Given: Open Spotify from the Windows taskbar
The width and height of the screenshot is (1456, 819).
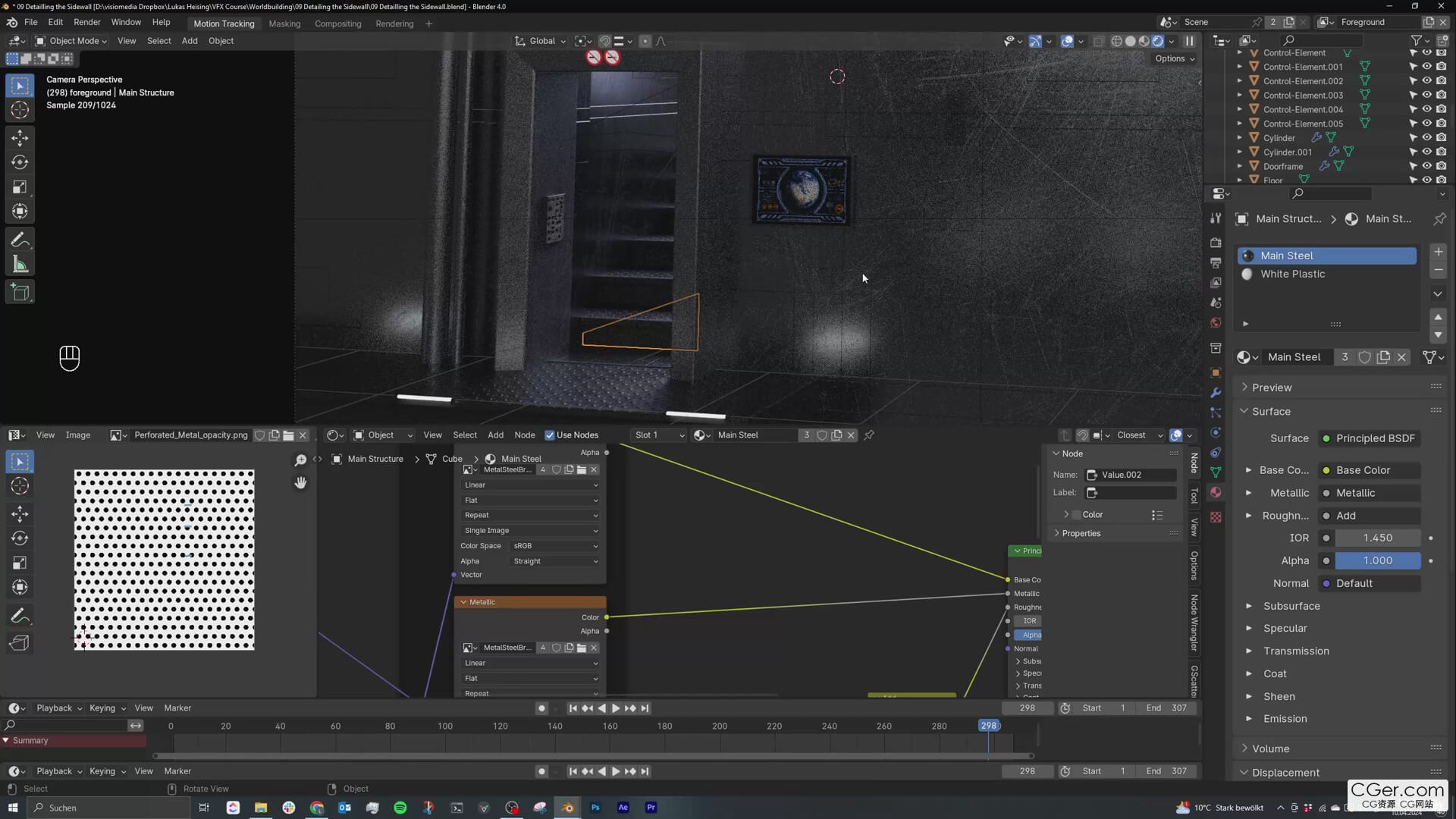Looking at the screenshot, I should coord(400,808).
